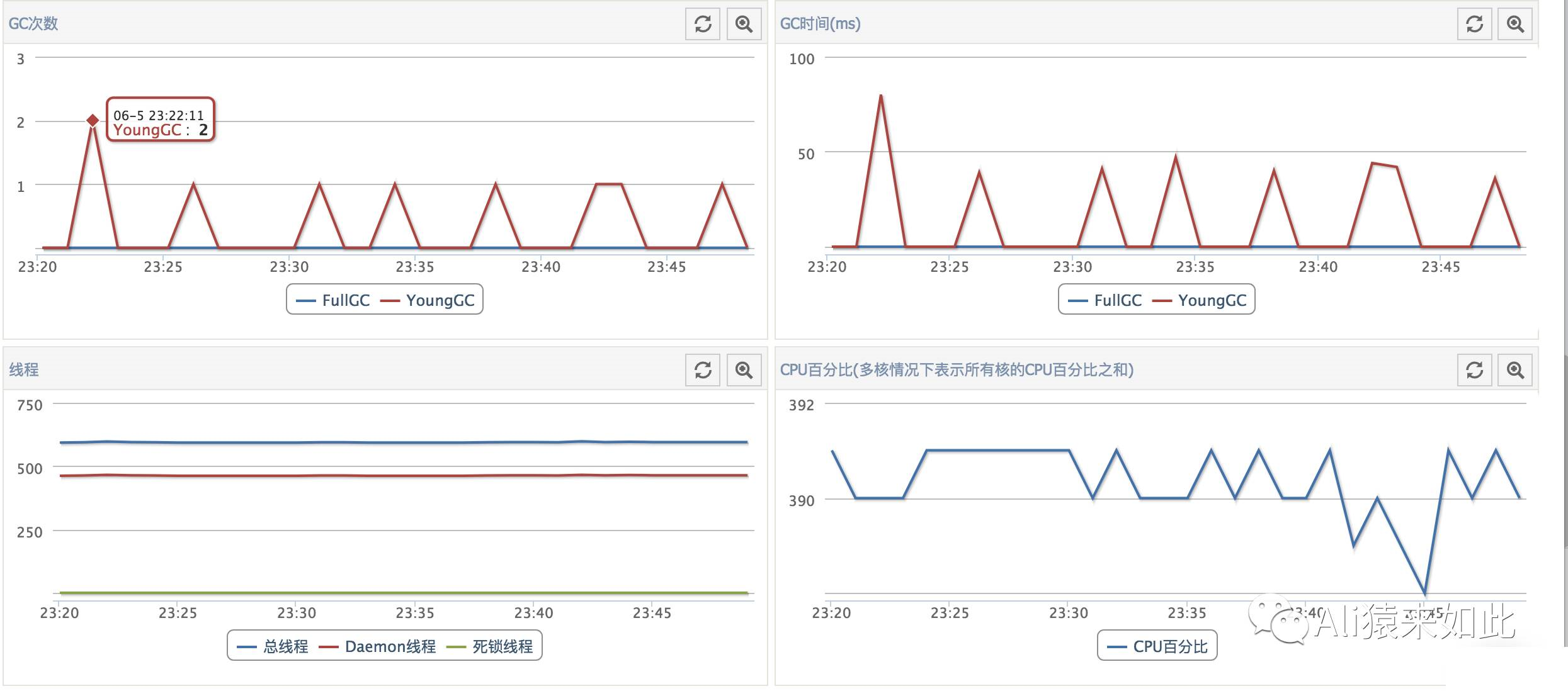
Task: Click the GC次数 panel title
Action: tap(33, 24)
